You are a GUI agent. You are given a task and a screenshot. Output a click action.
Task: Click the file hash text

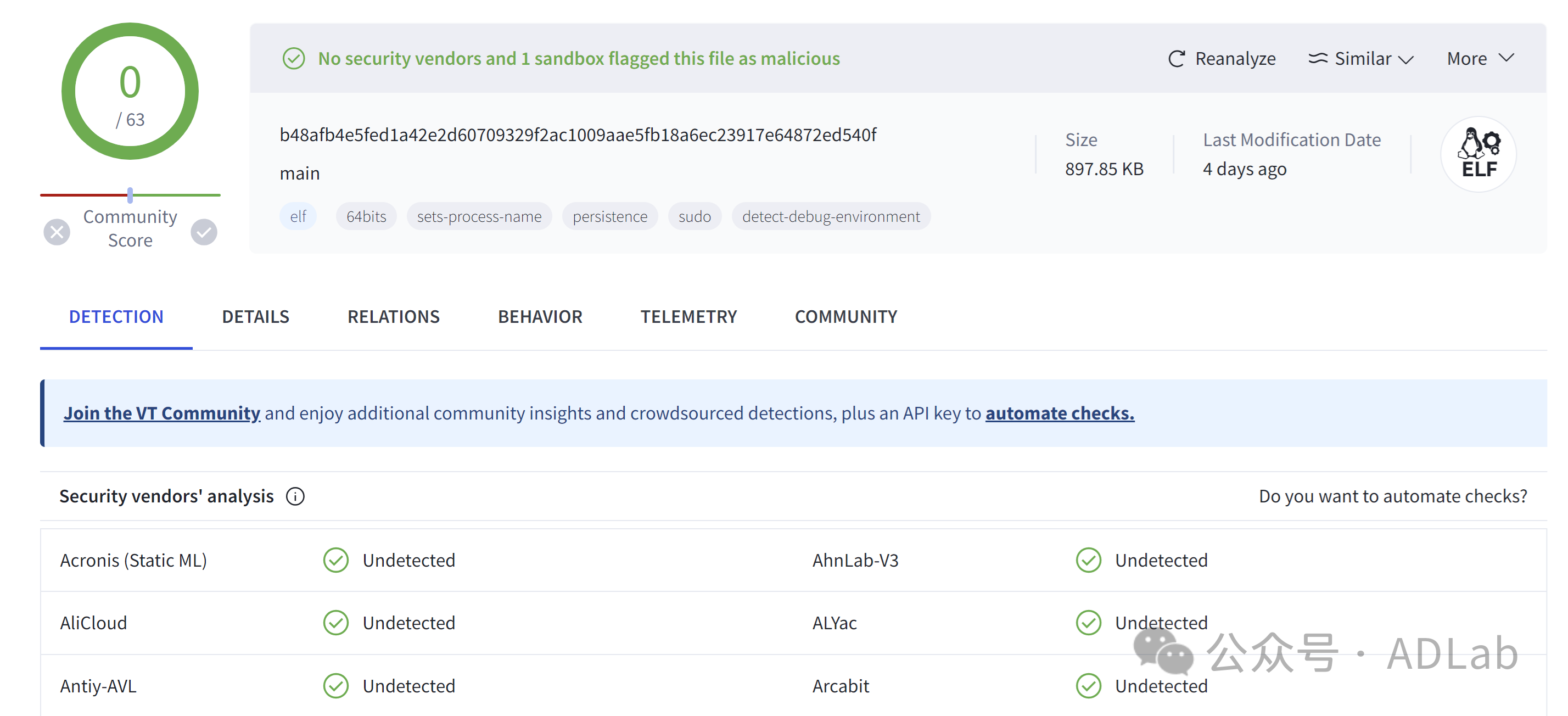click(577, 135)
